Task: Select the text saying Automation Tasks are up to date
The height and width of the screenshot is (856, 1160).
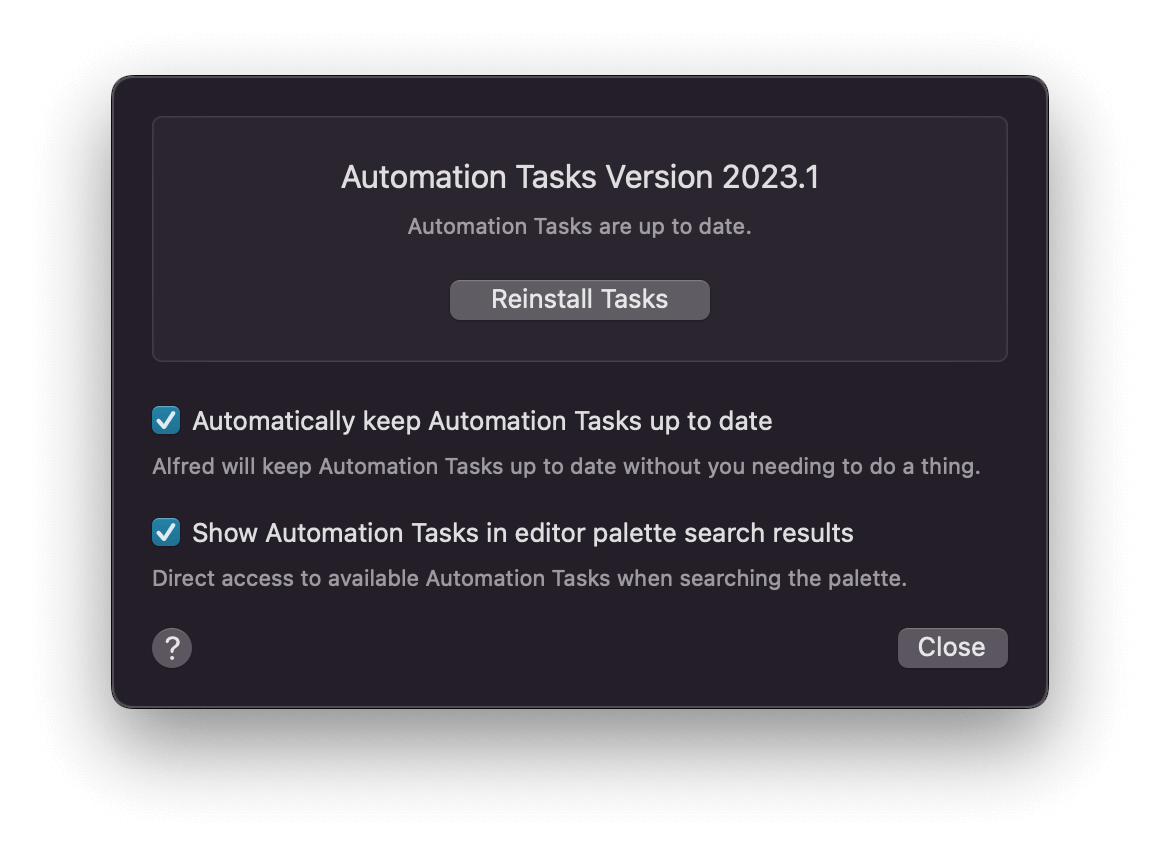Action: pos(579,226)
